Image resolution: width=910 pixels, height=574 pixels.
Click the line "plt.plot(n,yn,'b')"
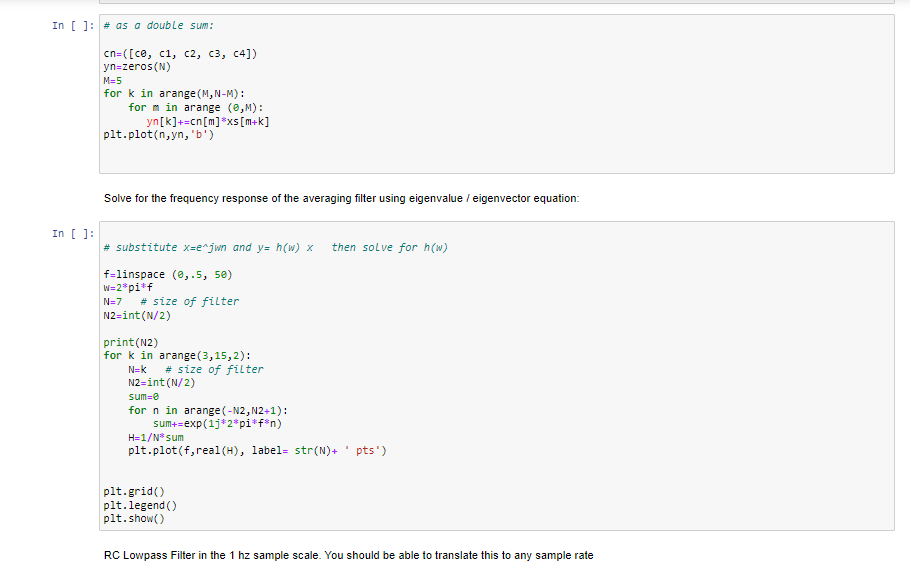158,135
